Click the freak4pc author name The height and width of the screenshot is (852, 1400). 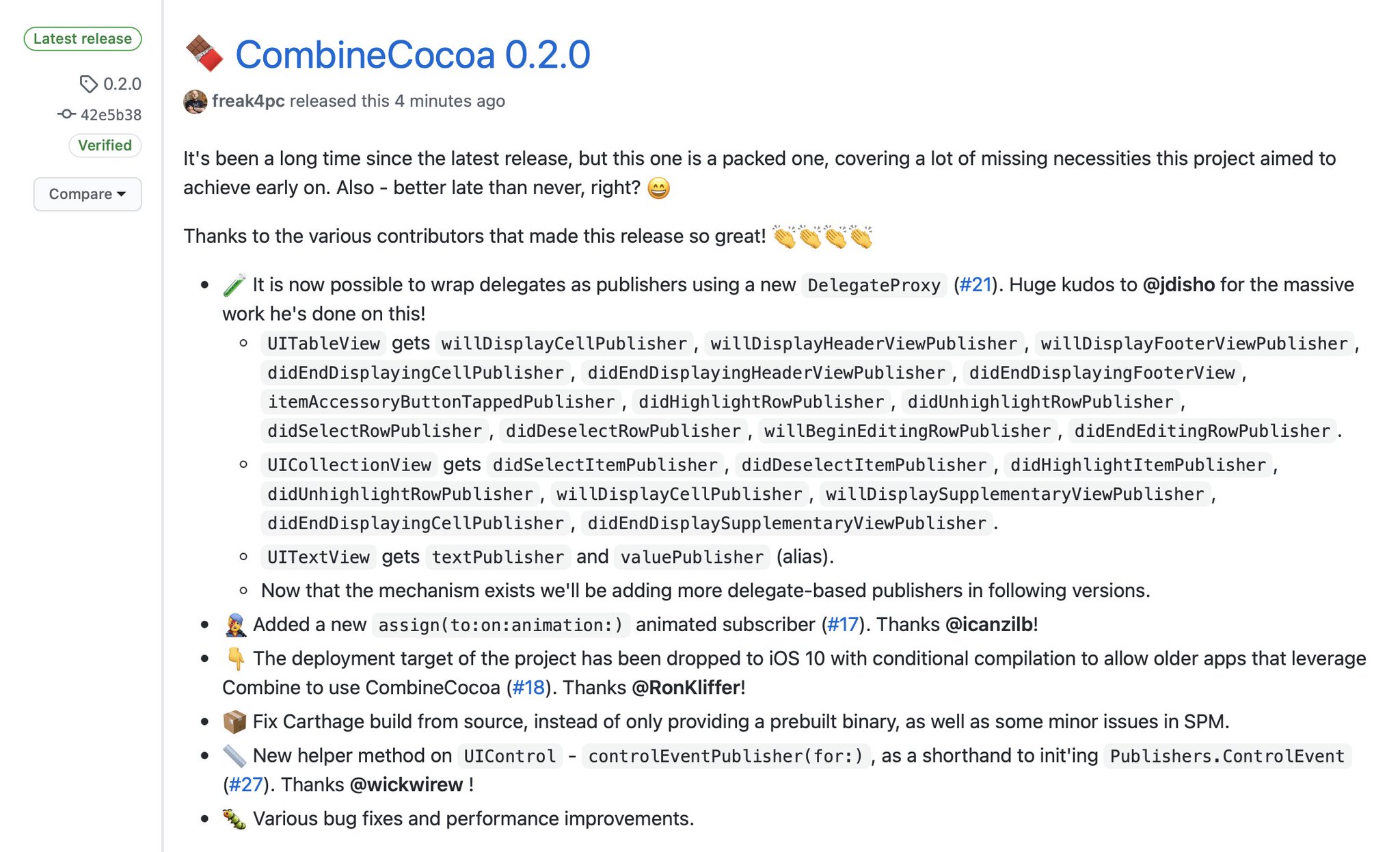pyautogui.click(x=248, y=101)
